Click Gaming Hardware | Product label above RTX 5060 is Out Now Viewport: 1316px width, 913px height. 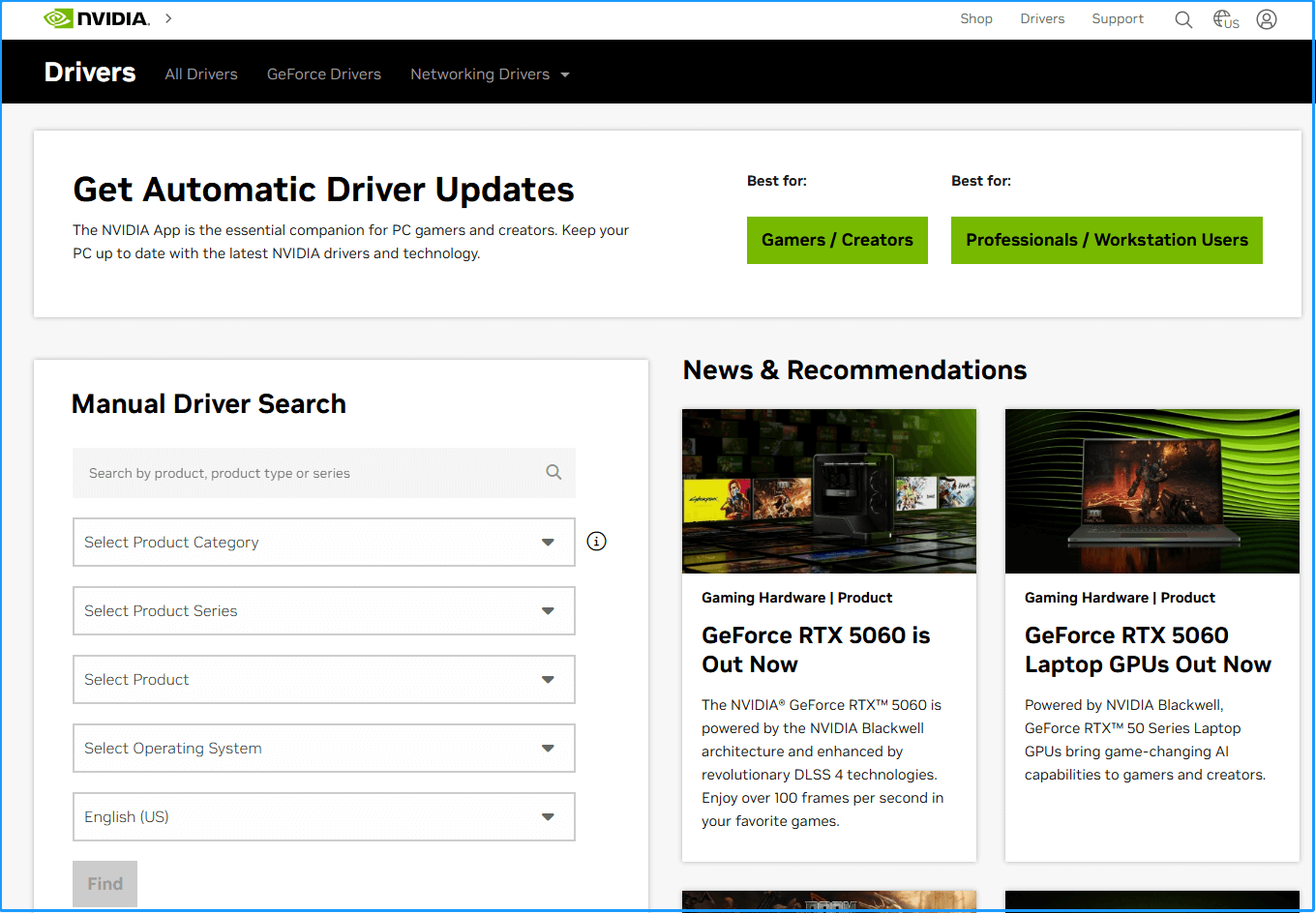tap(796, 598)
